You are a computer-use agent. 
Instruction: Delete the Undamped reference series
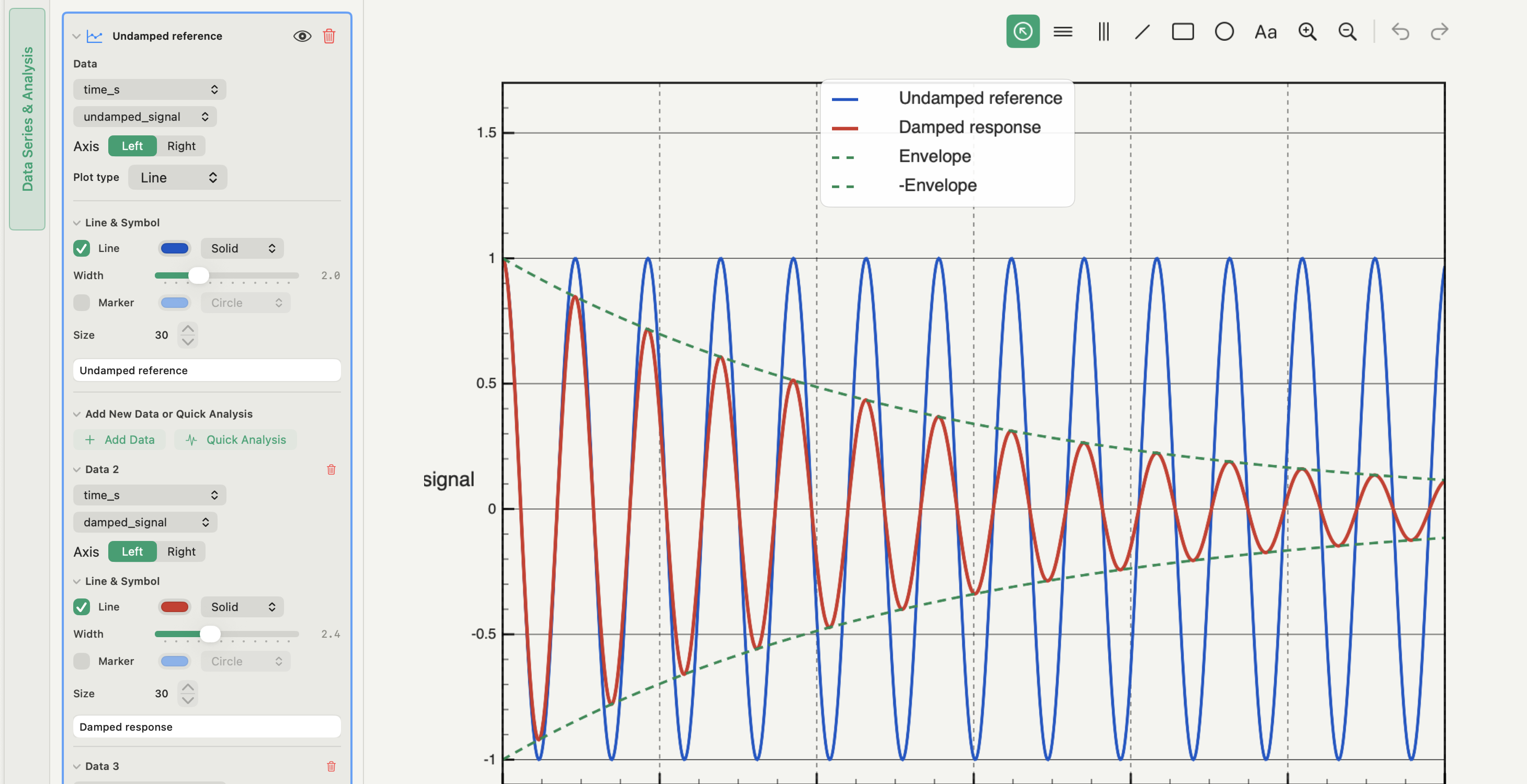pyautogui.click(x=329, y=36)
